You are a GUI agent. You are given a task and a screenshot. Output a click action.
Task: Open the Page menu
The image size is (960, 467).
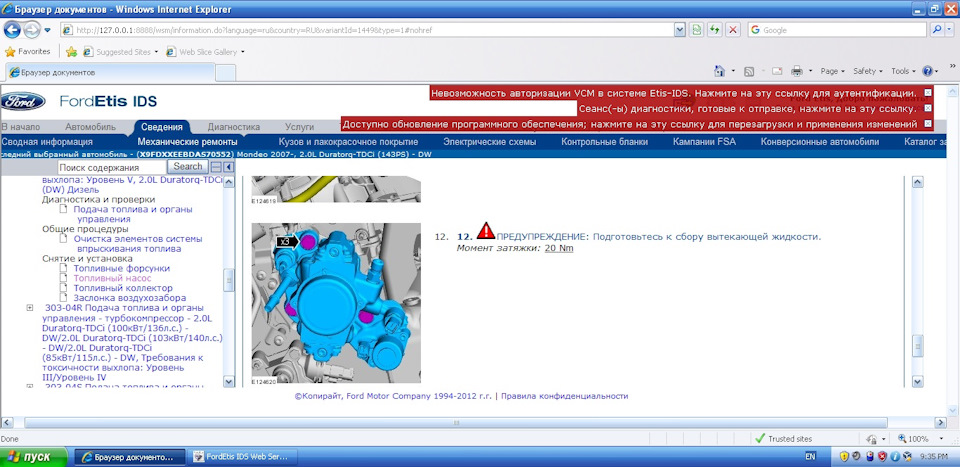coord(832,72)
